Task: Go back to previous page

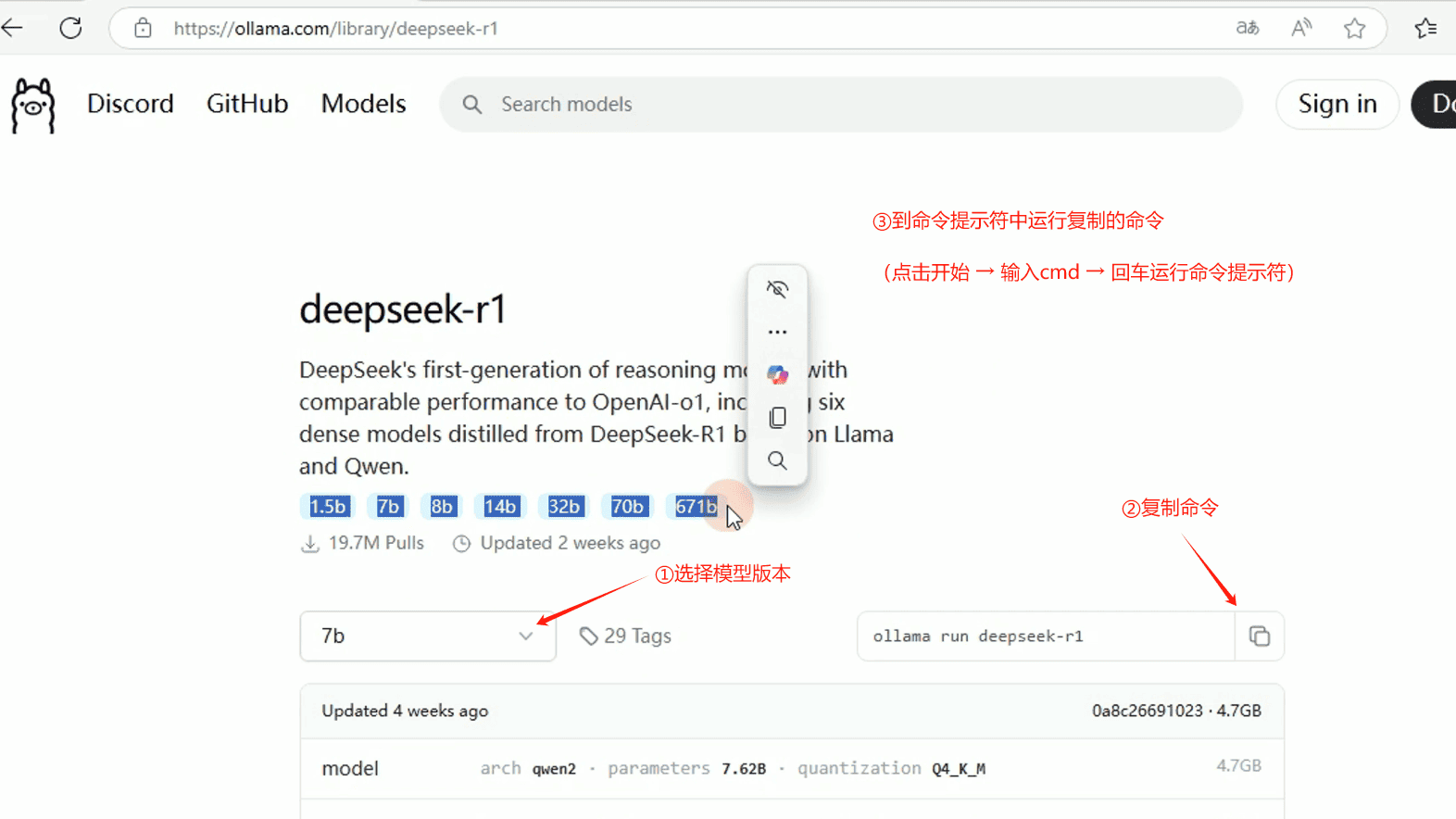Action: (13, 28)
